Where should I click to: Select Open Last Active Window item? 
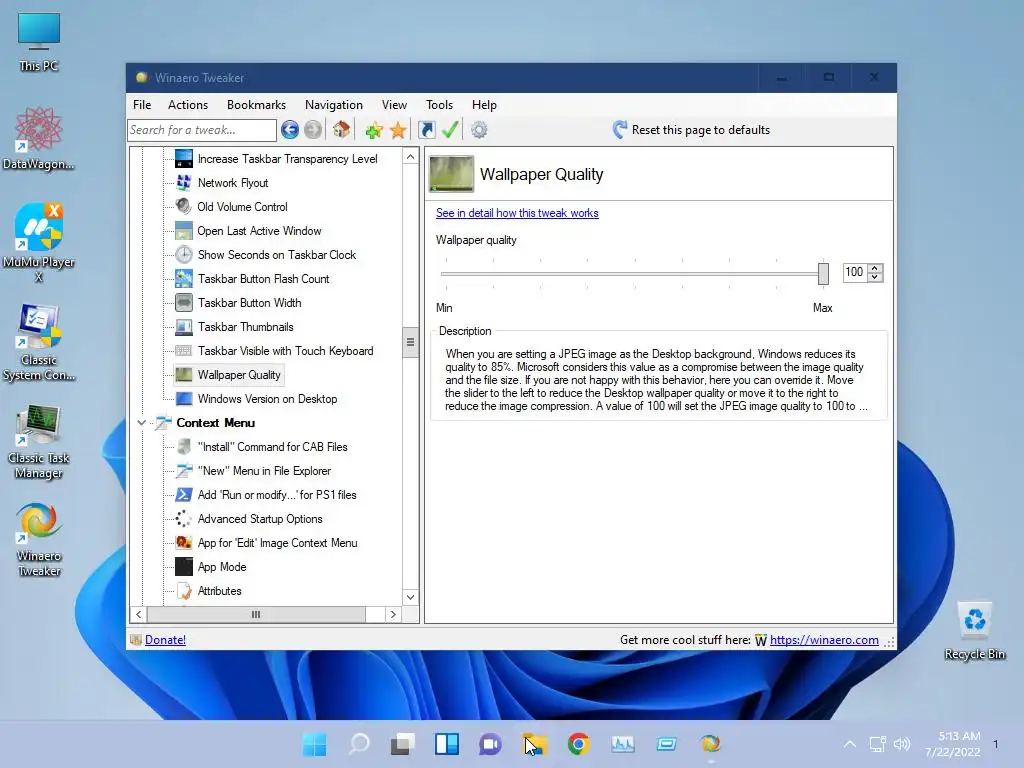tap(259, 231)
